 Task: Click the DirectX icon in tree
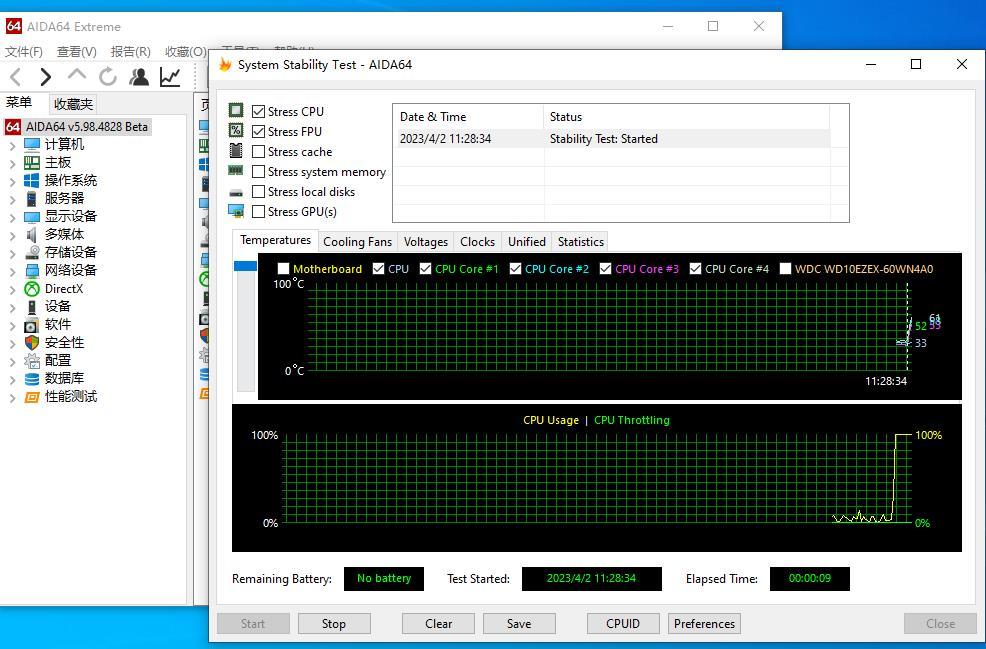pos(32,289)
